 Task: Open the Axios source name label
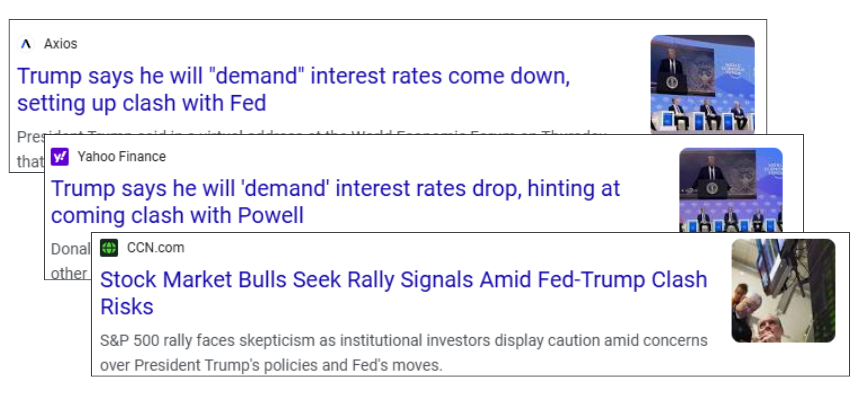coord(61,44)
